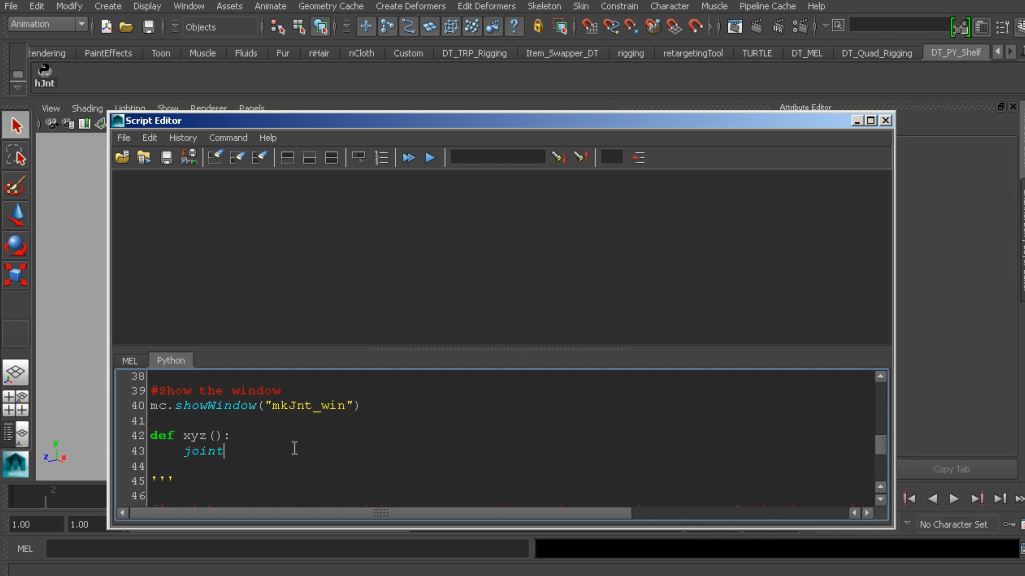
Task: Click single perspective view layout icon
Action: [15, 373]
